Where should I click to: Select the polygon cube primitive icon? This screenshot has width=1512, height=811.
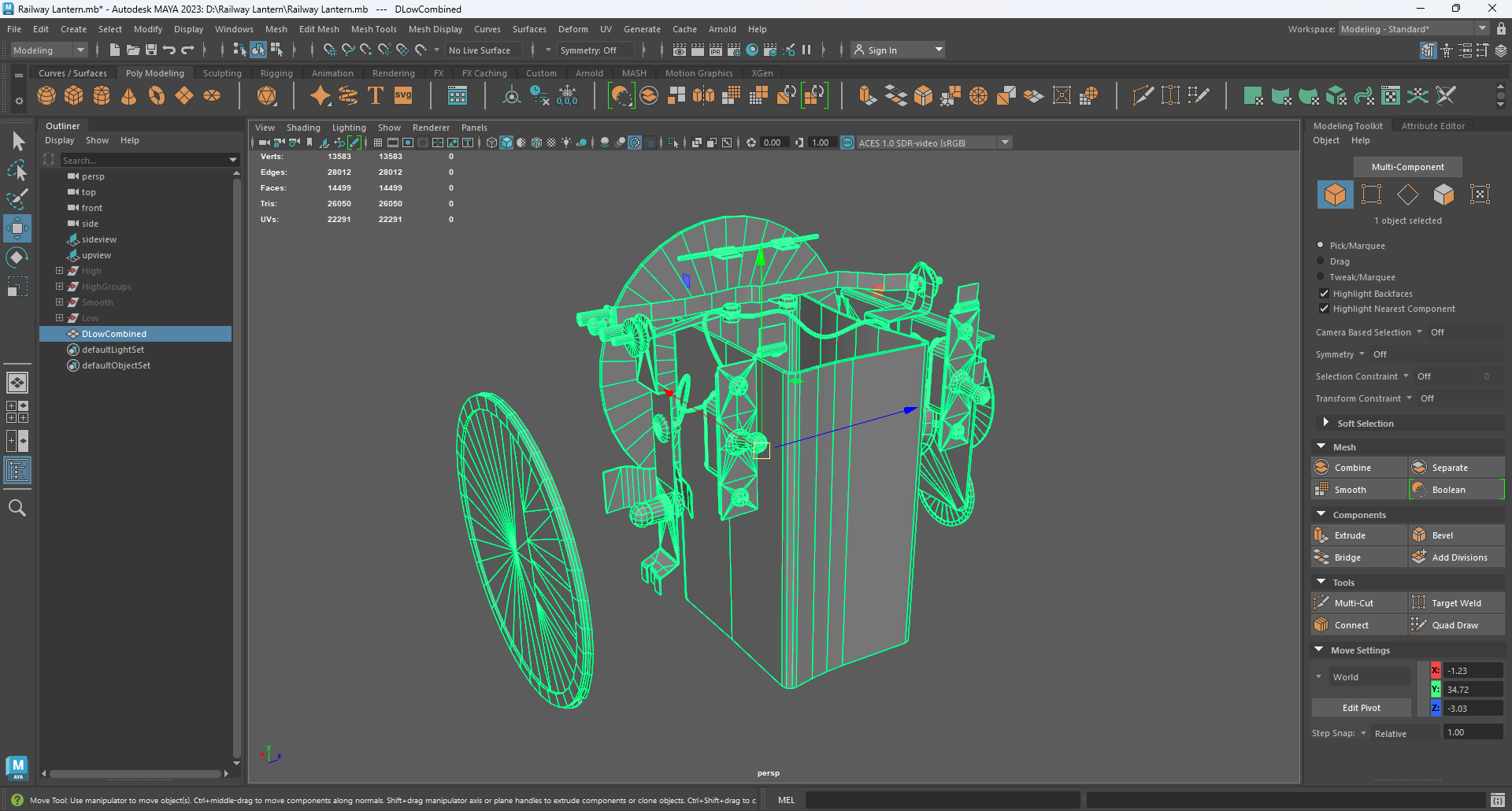coord(73,95)
